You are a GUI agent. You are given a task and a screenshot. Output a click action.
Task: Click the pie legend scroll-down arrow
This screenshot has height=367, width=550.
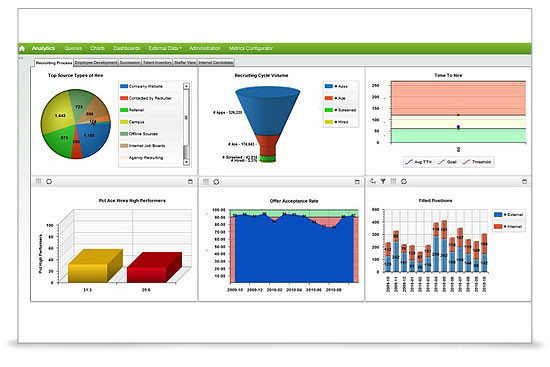pos(187,162)
